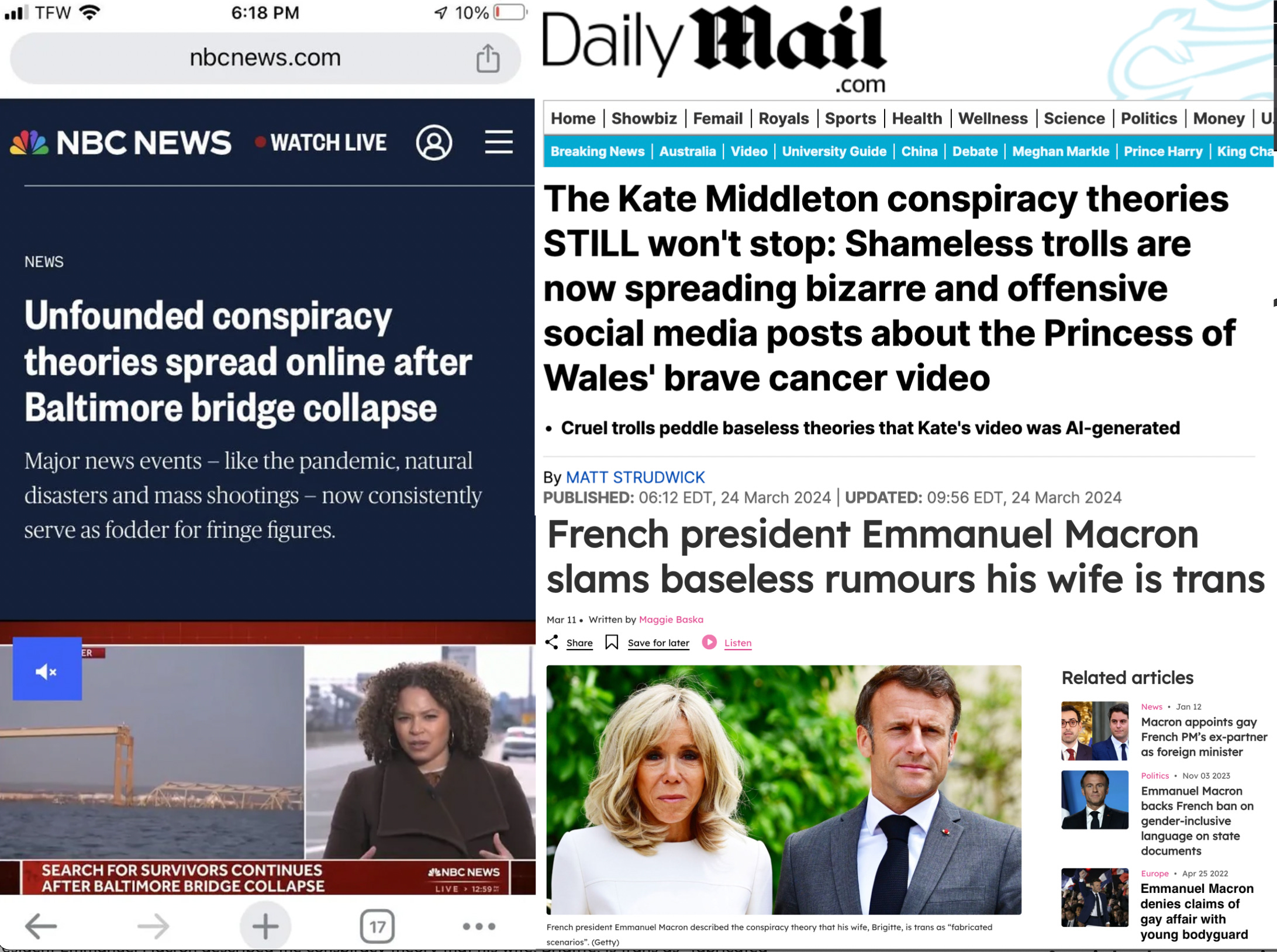Click the Share icon under Macron headline
The image size is (1277, 952).
552,642
